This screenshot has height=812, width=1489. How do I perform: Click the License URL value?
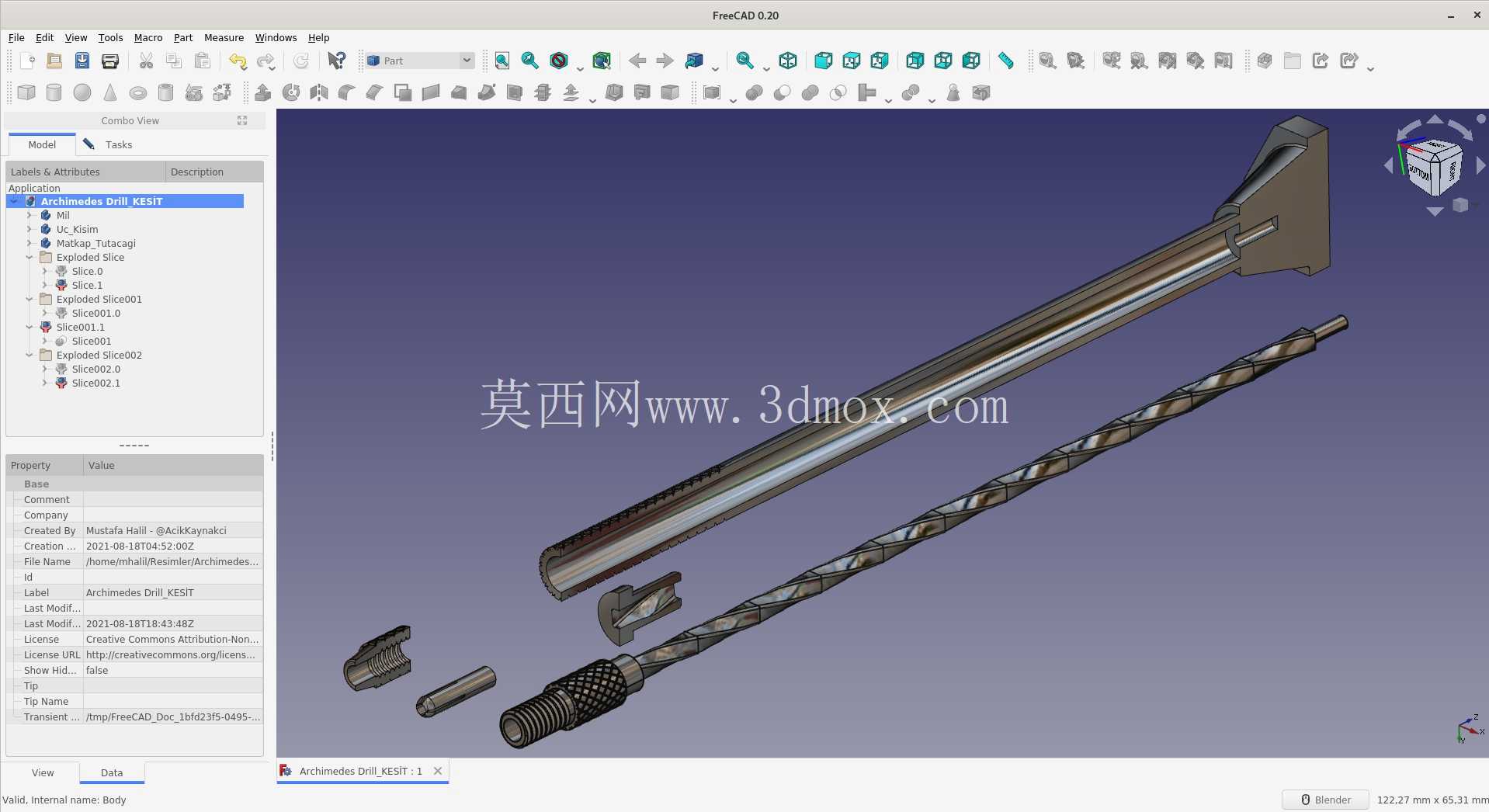172,654
